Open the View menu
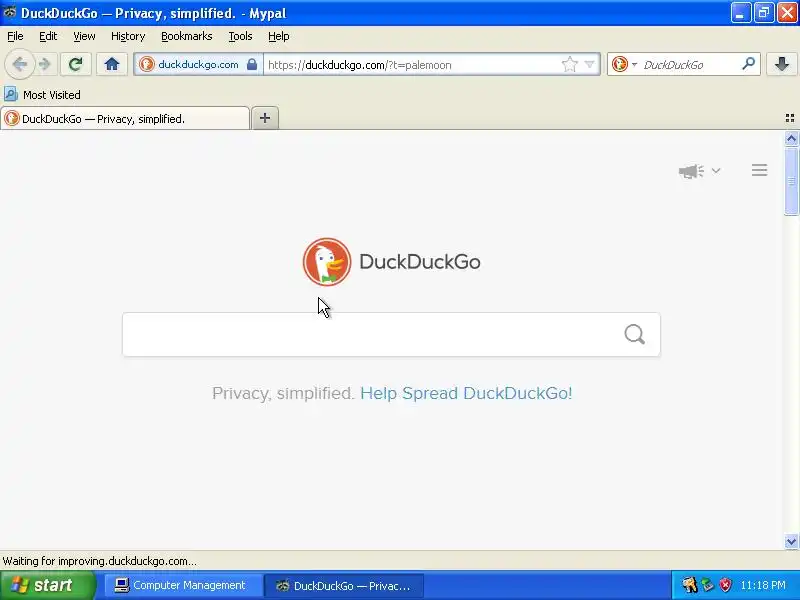This screenshot has height=600, width=800. [x=84, y=36]
